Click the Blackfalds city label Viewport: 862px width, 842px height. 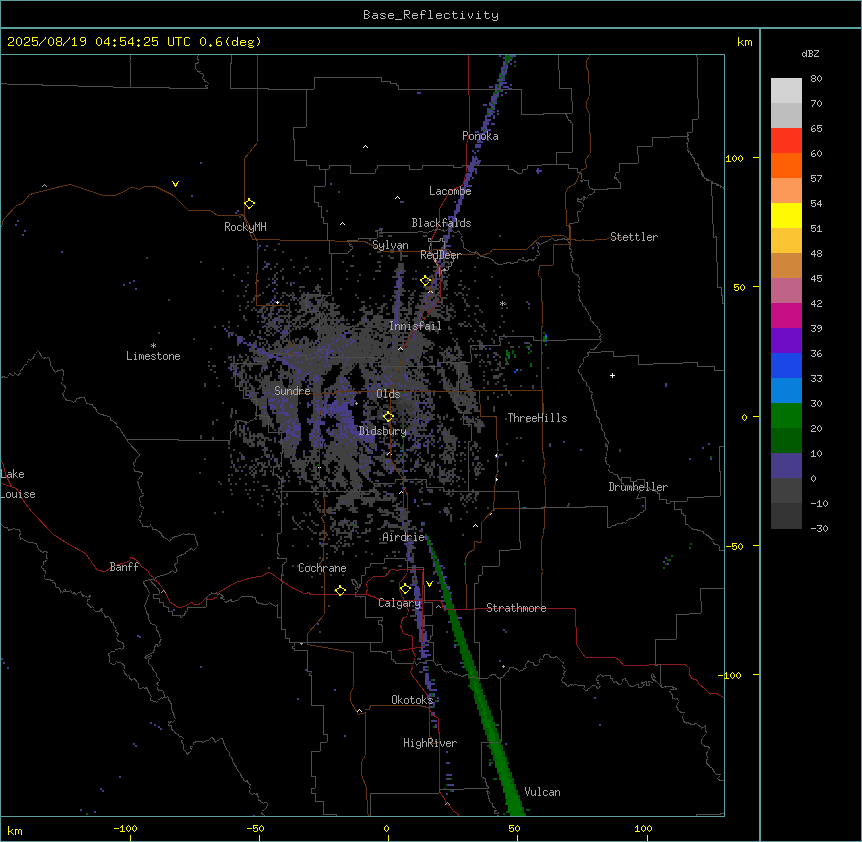[x=441, y=223]
